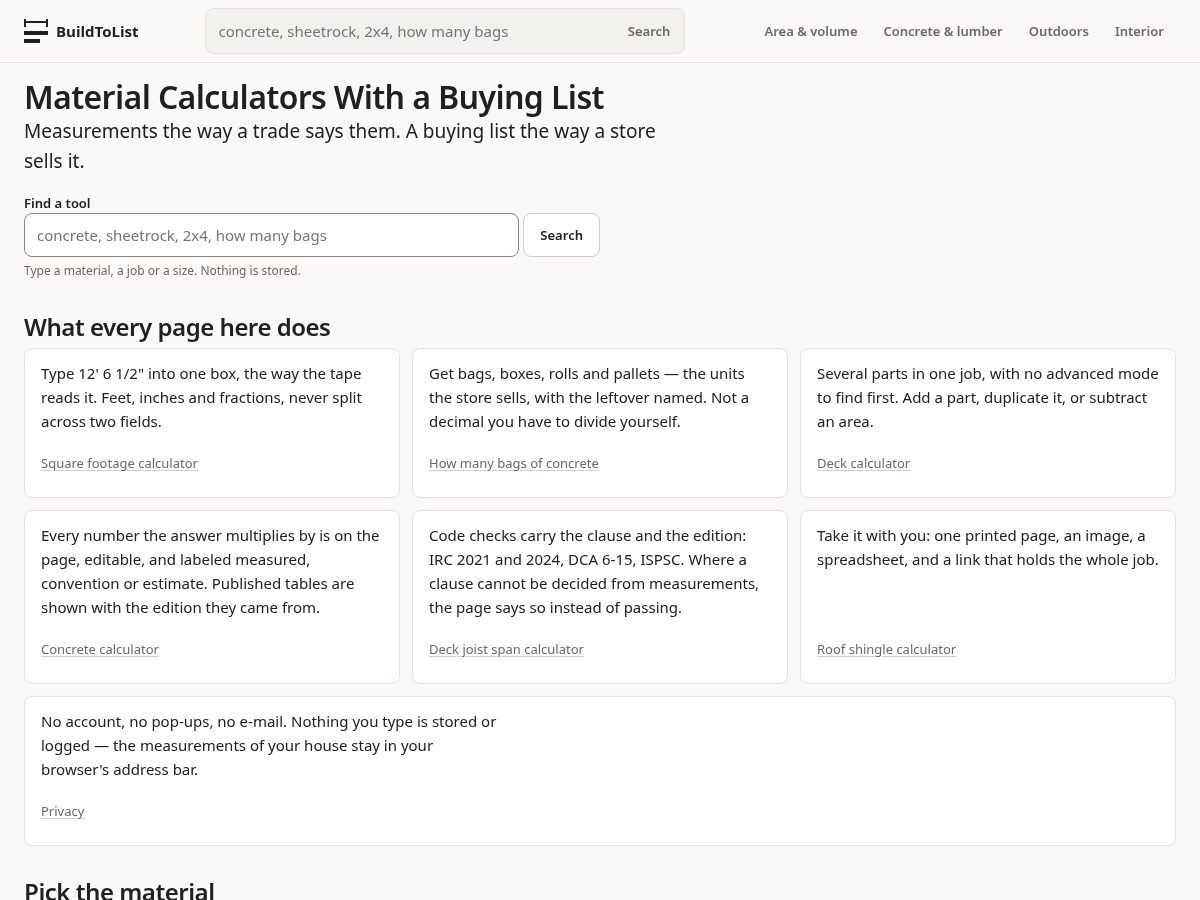Click the Material Calculators With a Buying List heading

coord(314,97)
